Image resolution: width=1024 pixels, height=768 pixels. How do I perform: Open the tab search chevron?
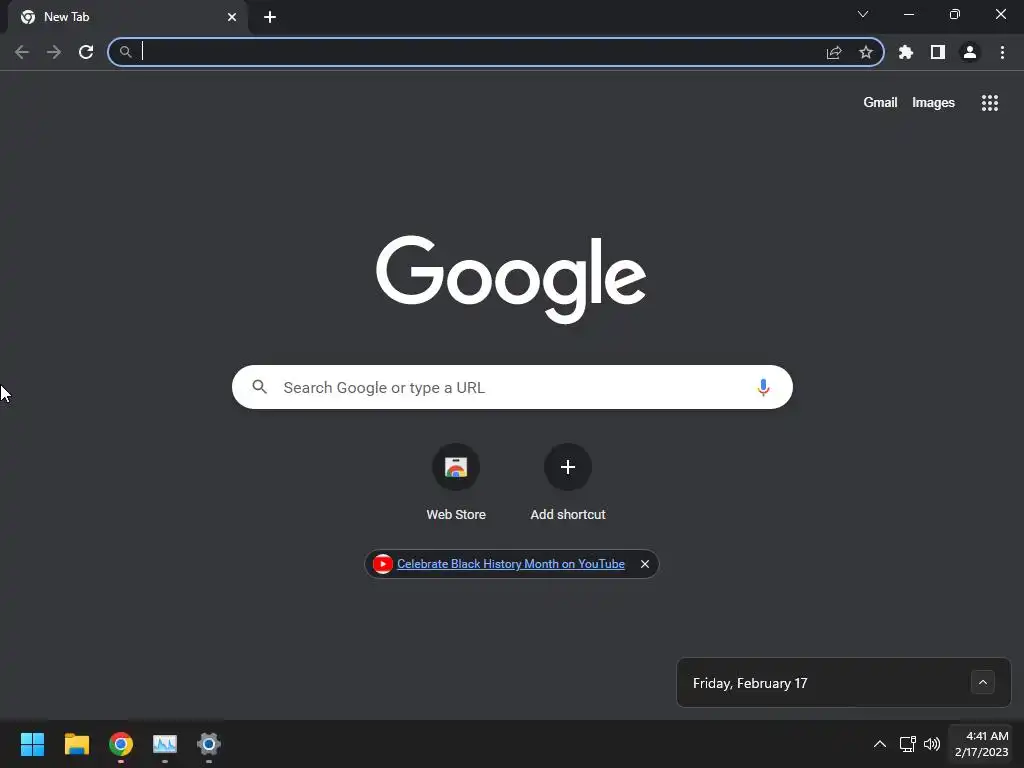click(x=863, y=14)
